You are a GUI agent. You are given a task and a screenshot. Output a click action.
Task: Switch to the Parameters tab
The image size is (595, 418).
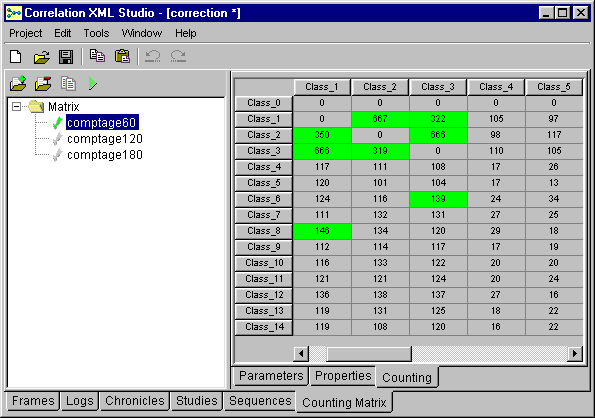271,376
